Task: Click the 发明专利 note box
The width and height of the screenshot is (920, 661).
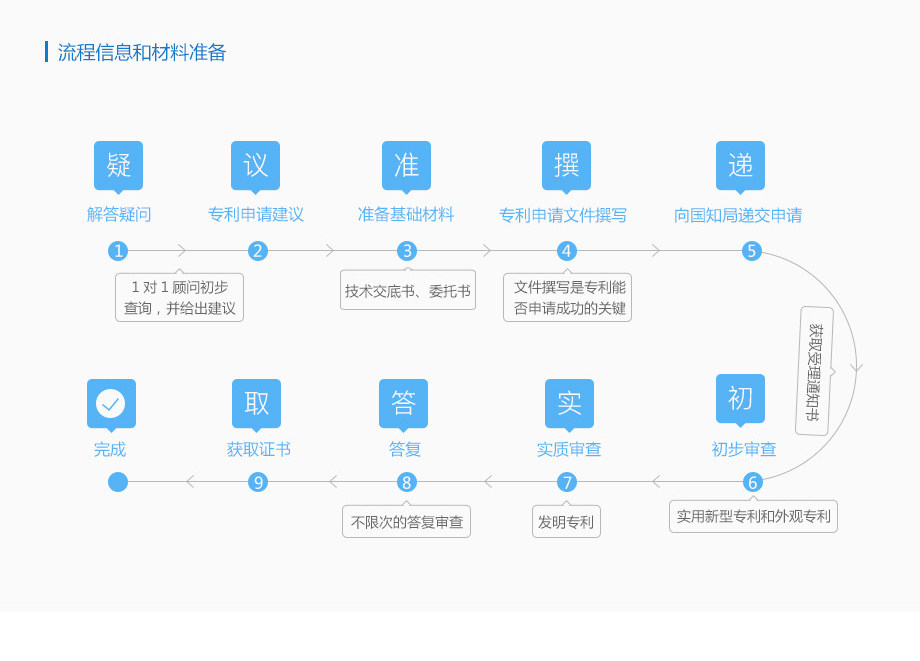Action: [x=566, y=521]
